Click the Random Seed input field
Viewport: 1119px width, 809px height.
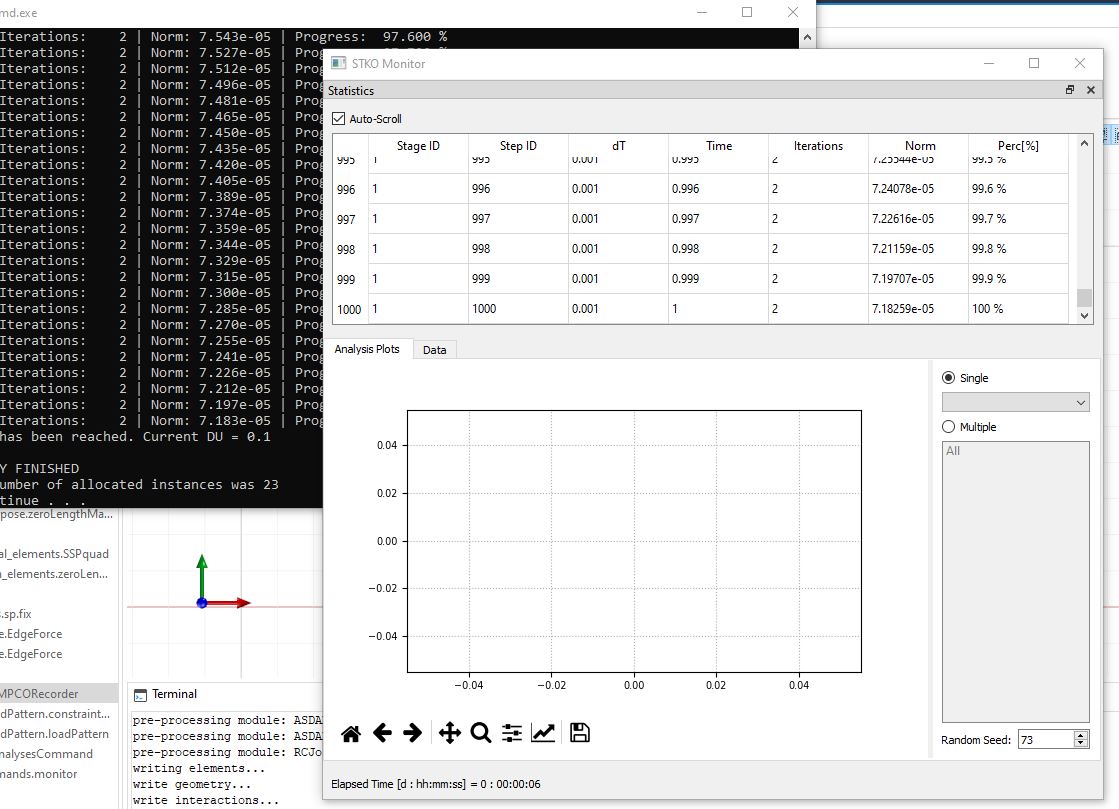coord(1046,740)
